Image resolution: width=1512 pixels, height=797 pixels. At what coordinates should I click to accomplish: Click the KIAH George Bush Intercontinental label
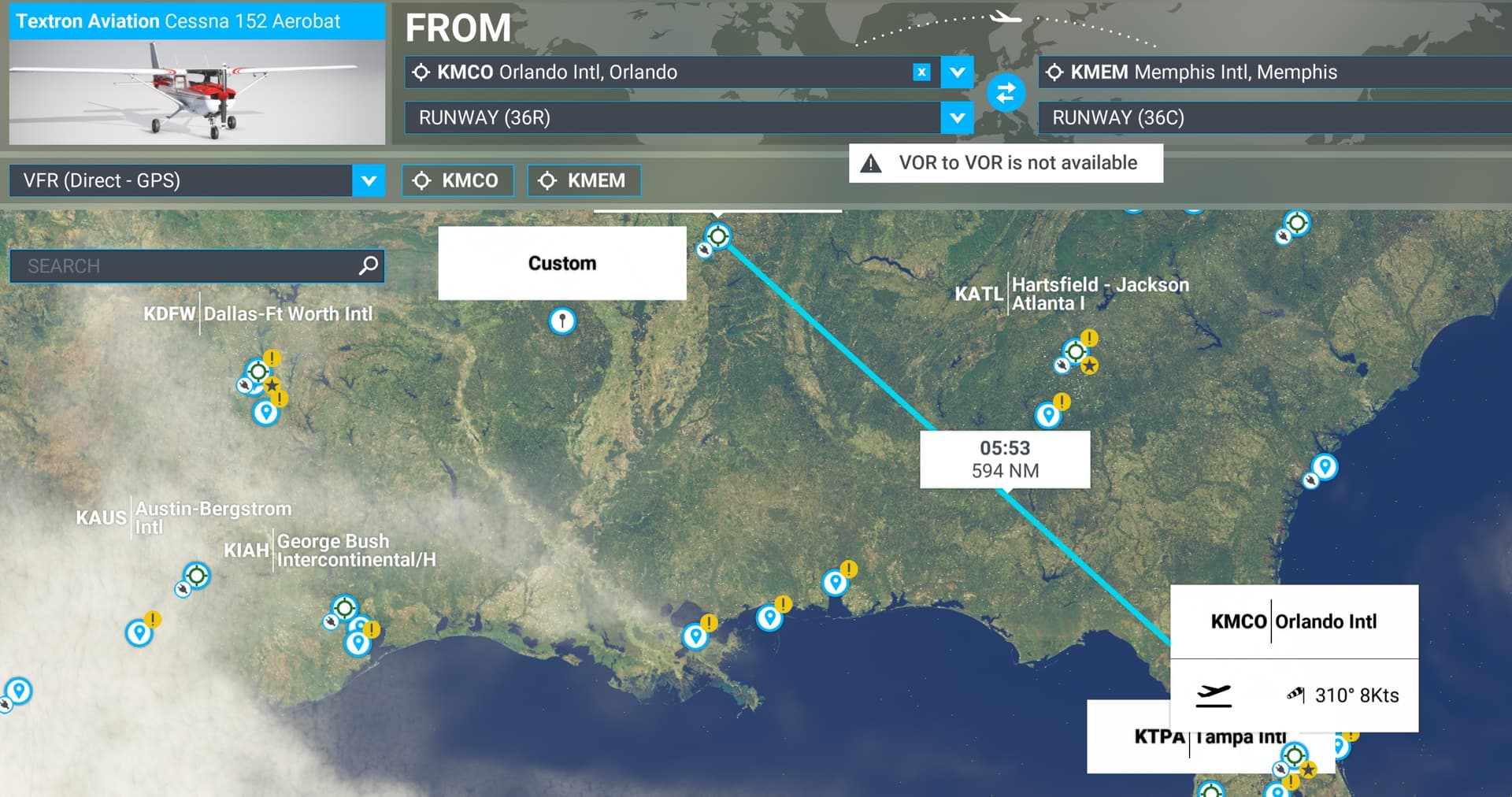(330, 550)
